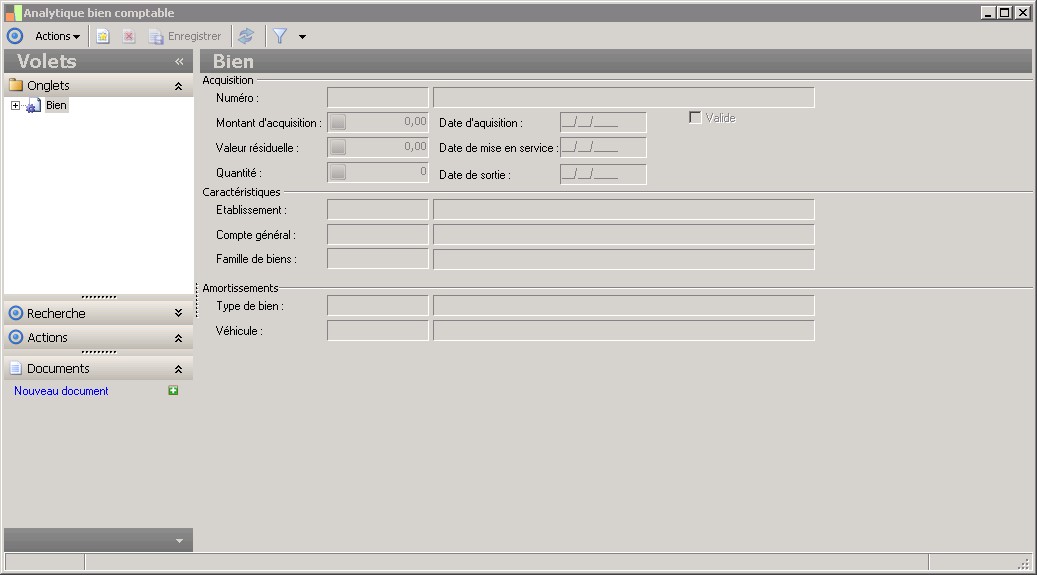Click the Recherche section icon
Viewport: 1037px width, 575px height.
(x=16, y=313)
